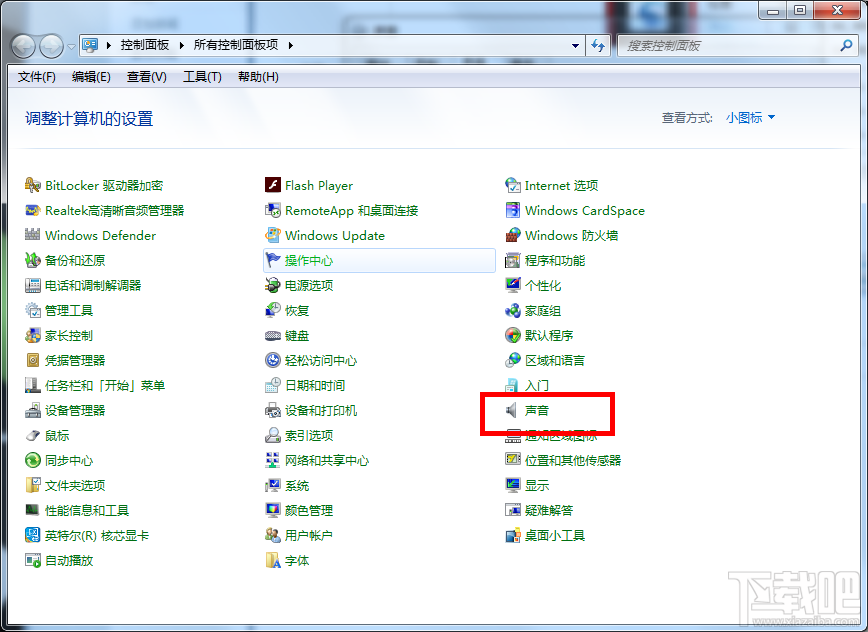Open the 声音 (Sound) settings
868x632 pixels.
541,410
